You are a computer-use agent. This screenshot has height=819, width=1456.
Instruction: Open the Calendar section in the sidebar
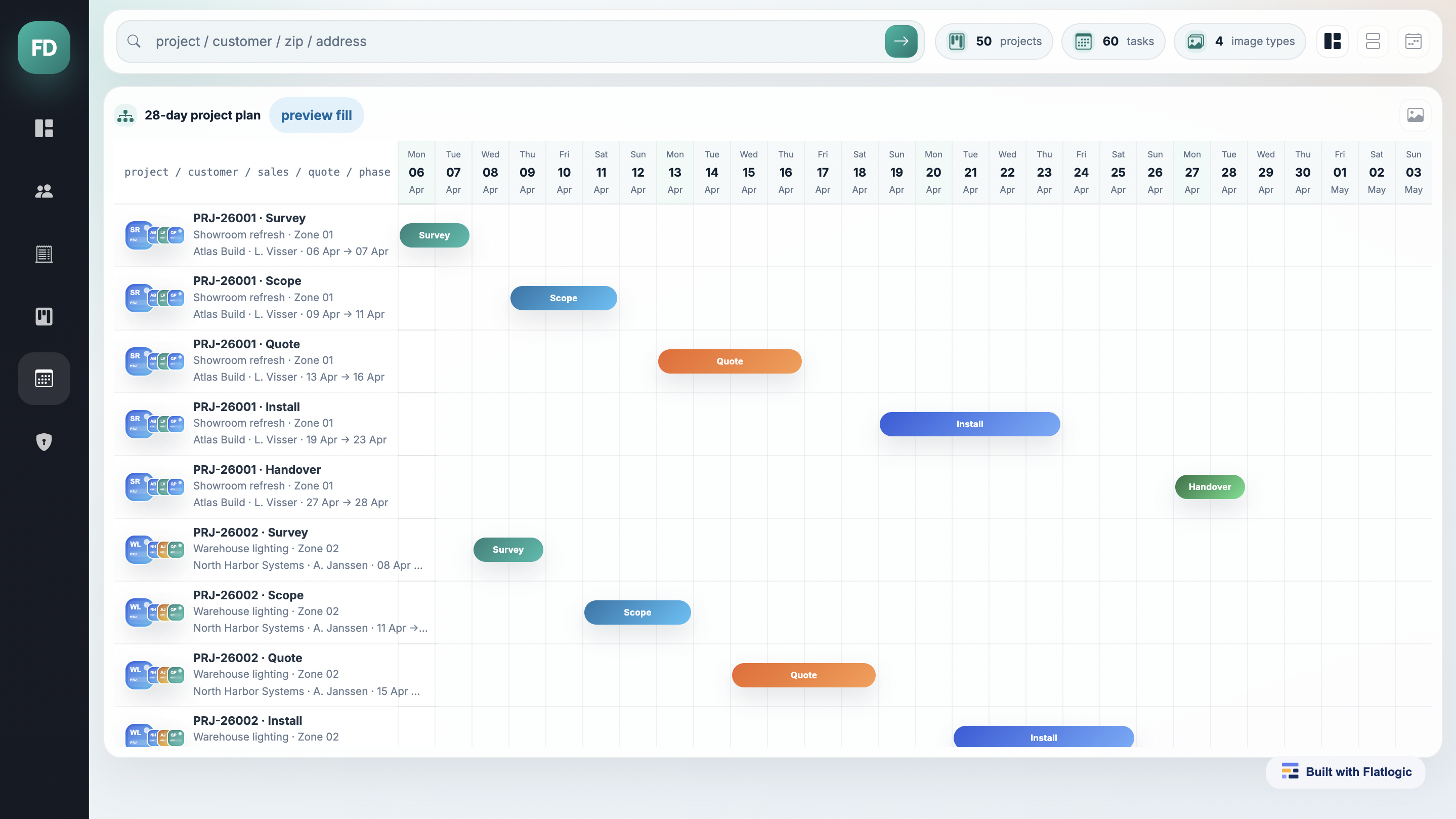point(44,379)
